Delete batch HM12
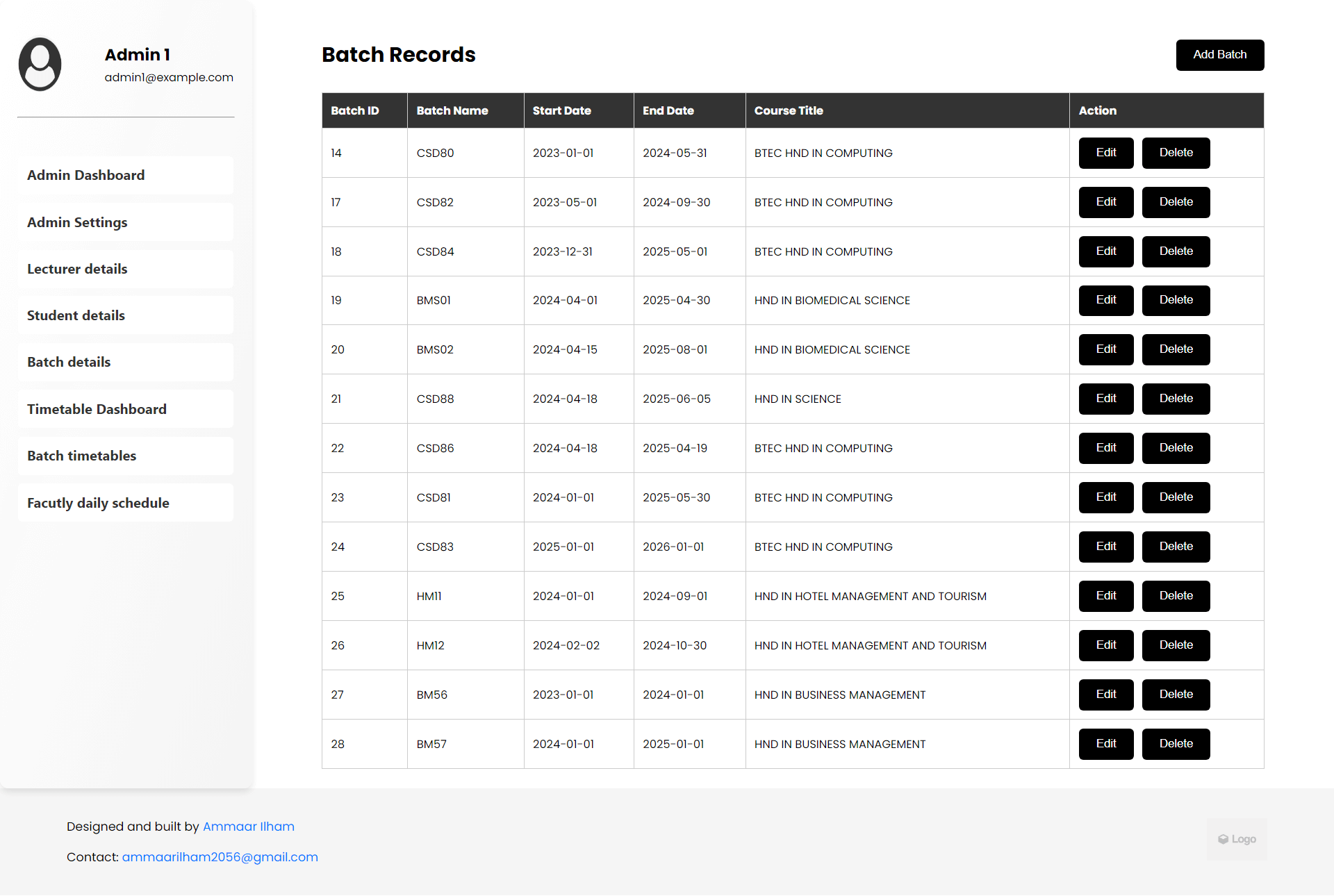Viewport: 1334px width, 896px height. click(x=1176, y=645)
